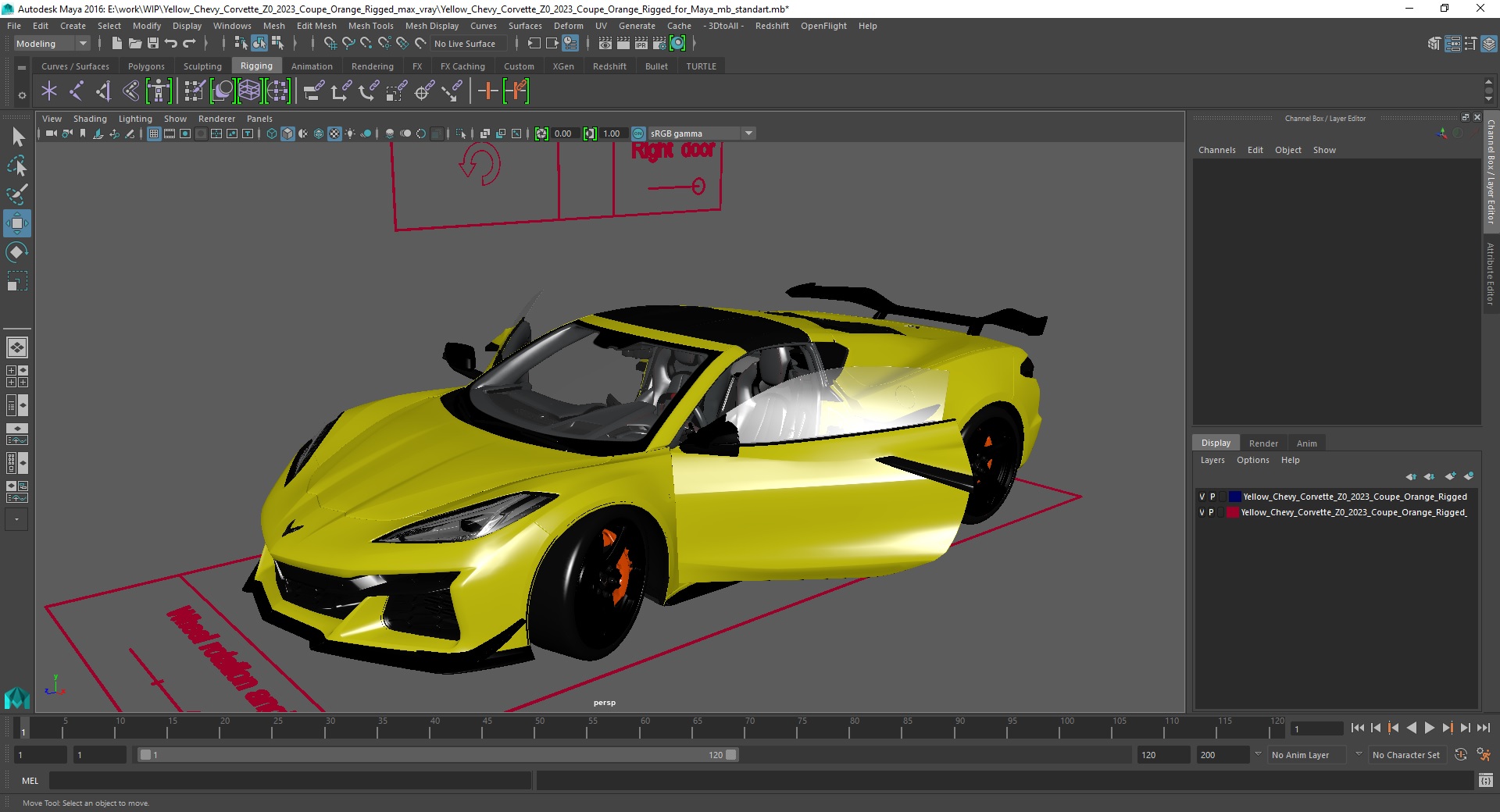Click the Create Locator shelf icon

click(49, 91)
